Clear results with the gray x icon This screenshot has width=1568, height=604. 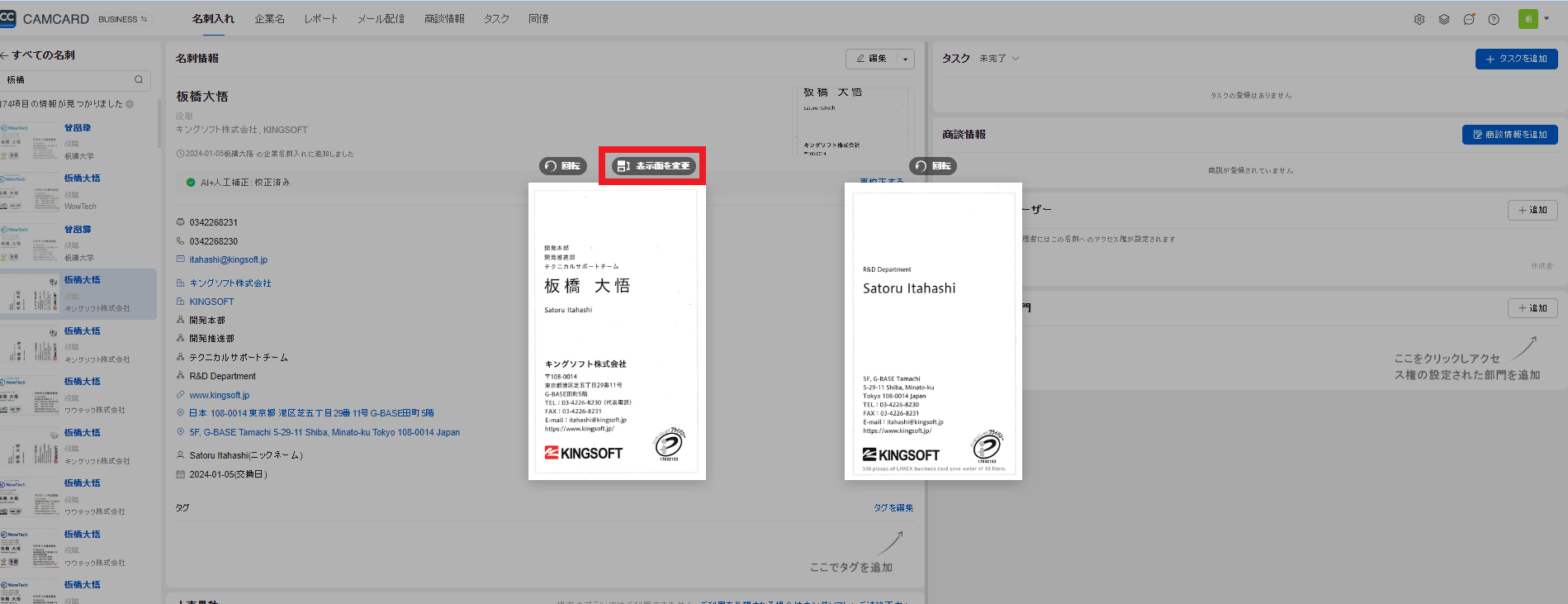point(130,104)
